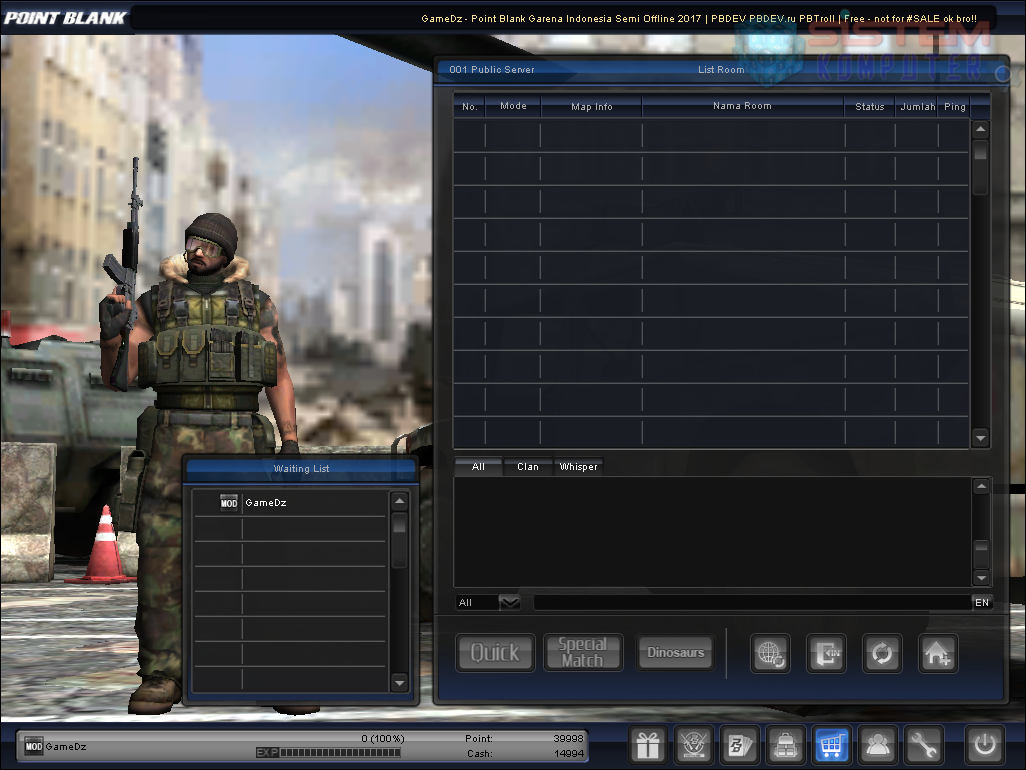The height and width of the screenshot is (770, 1026).
Task: Click Waiting List scrollbar up arrow
Action: (399, 502)
